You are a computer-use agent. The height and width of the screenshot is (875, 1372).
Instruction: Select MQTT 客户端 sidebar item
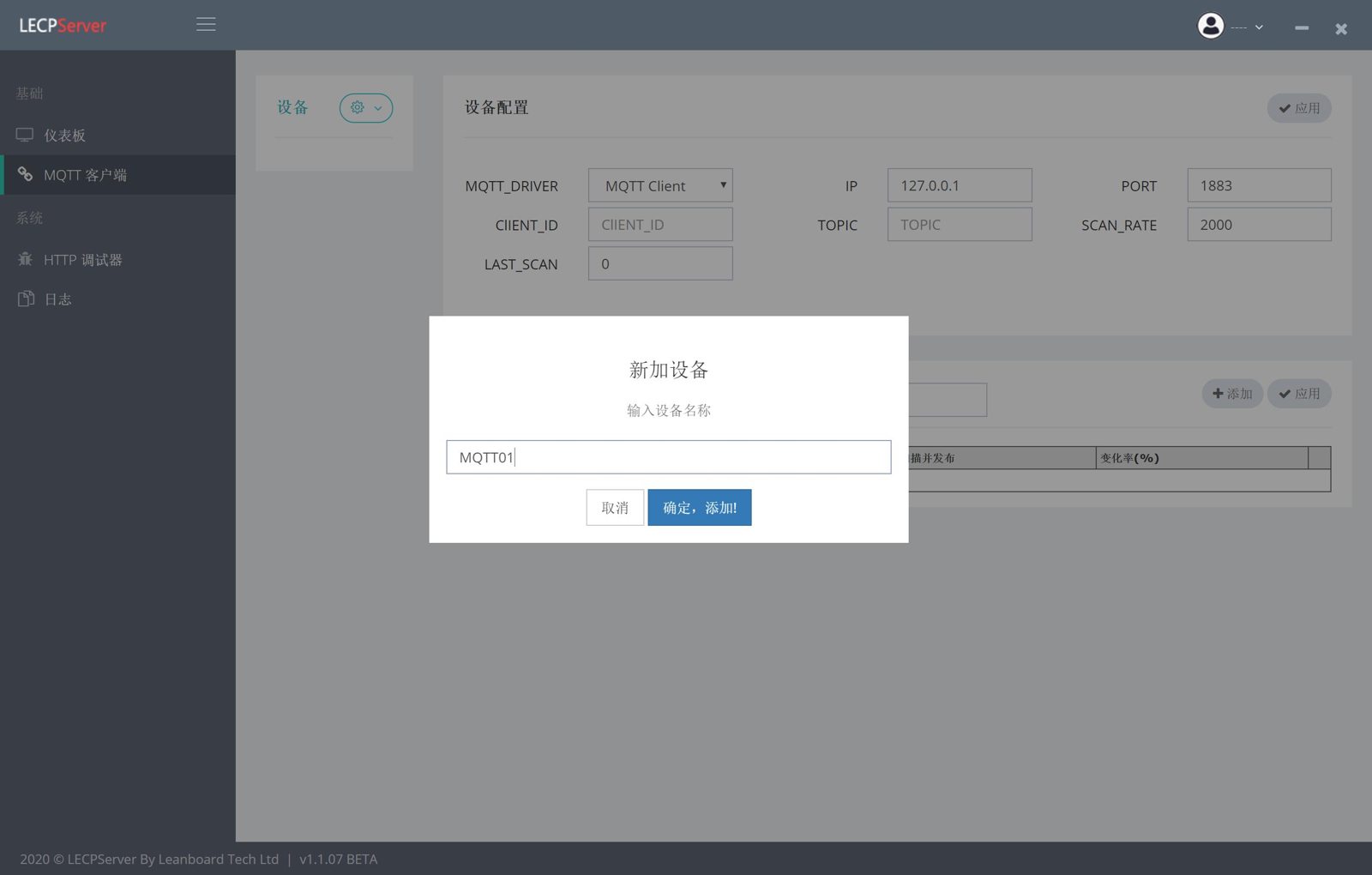(117, 175)
